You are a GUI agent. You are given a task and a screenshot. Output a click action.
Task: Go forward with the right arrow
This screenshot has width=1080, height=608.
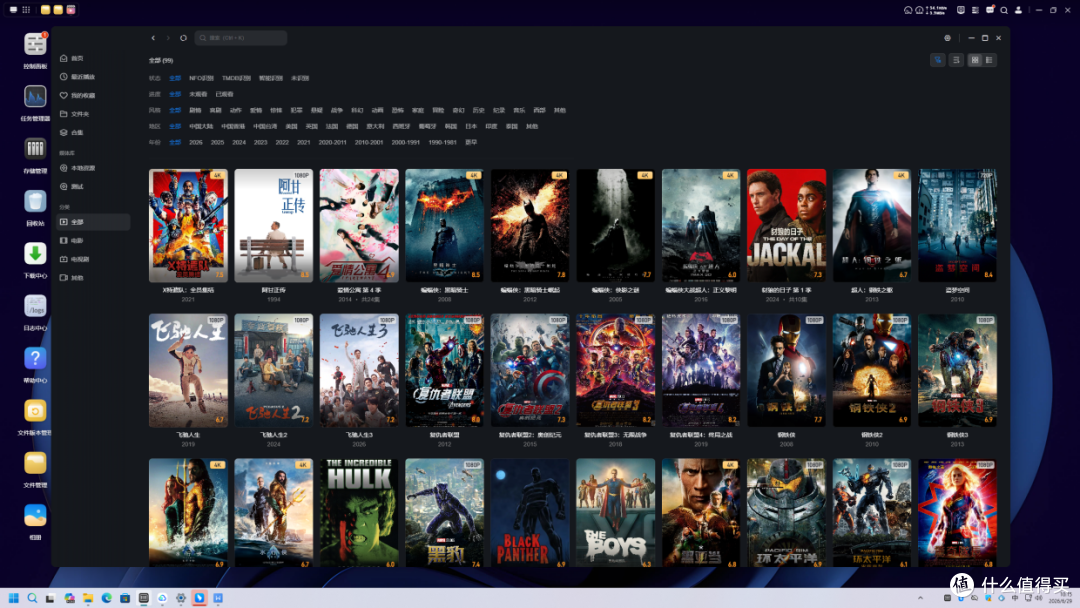[x=167, y=38]
